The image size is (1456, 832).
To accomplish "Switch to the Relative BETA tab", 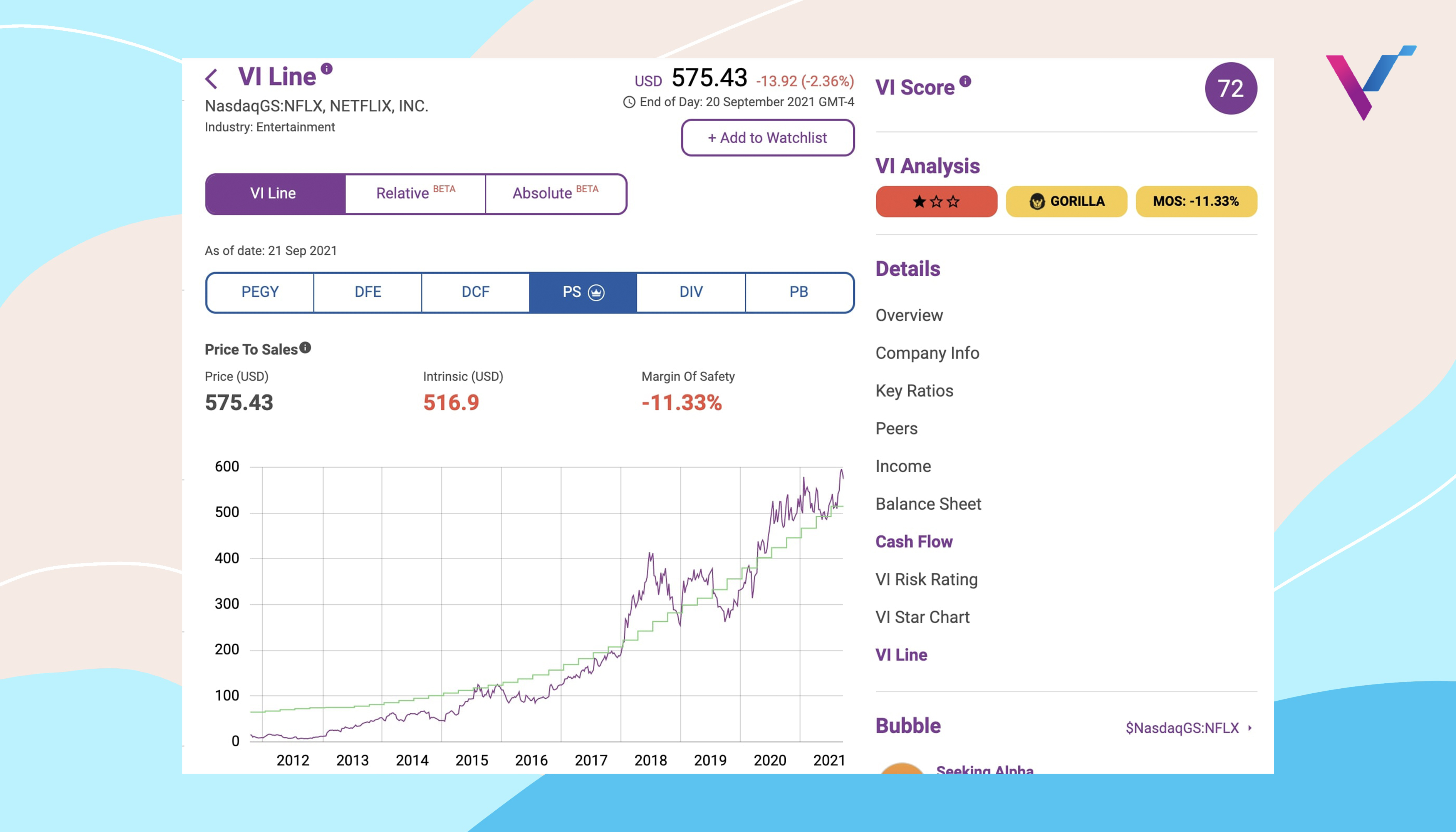I will pyautogui.click(x=416, y=194).
